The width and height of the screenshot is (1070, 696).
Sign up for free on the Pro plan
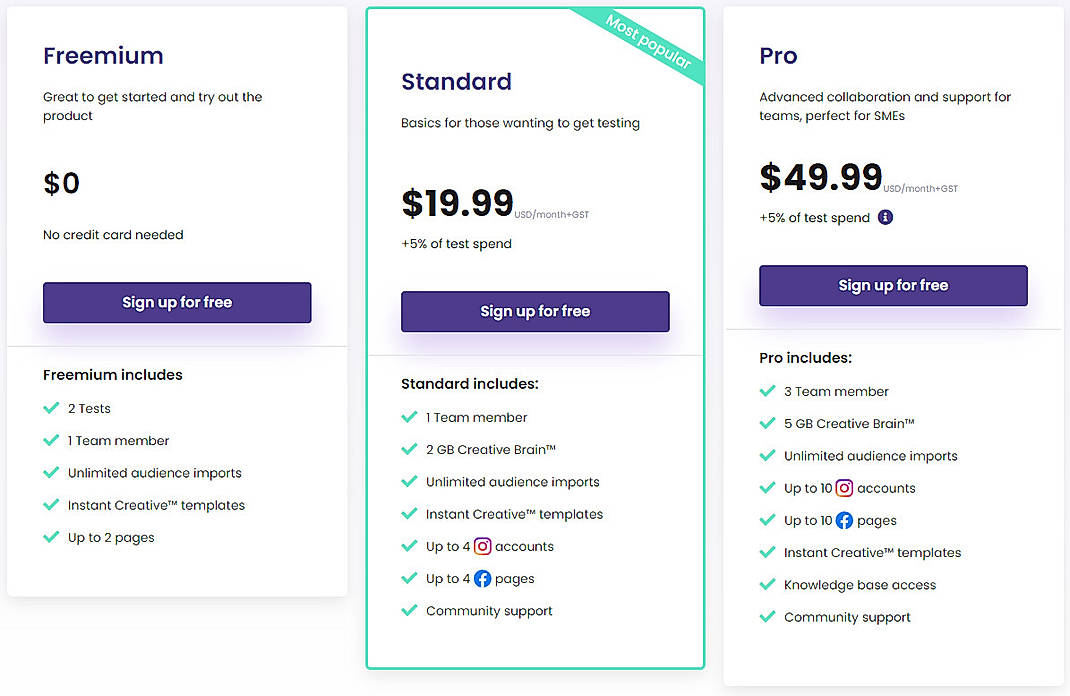point(892,285)
